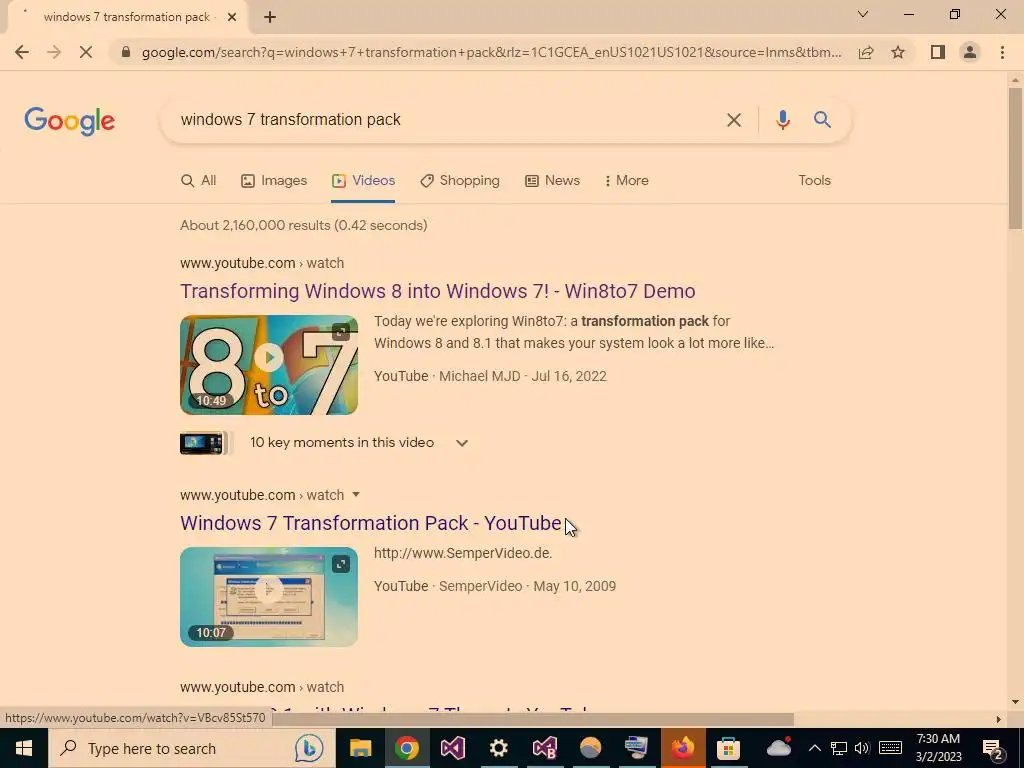Select the Videos tab
The height and width of the screenshot is (768, 1024).
(363, 181)
